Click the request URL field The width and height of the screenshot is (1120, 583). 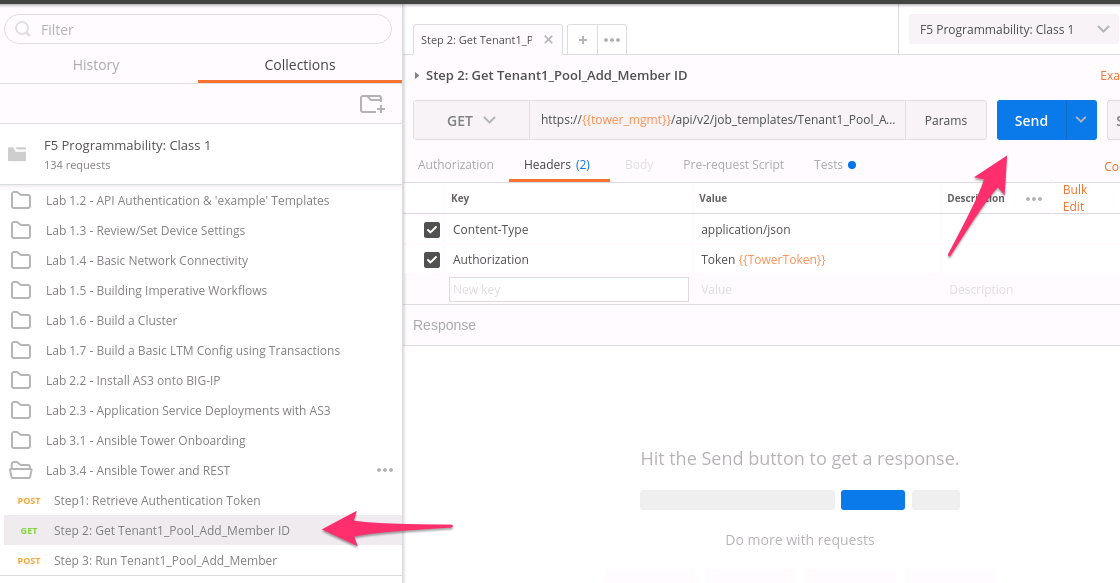[717, 120]
